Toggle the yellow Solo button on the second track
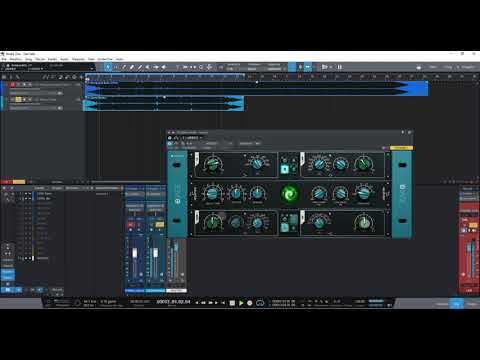This screenshot has height=360, width=480. click(x=18, y=99)
